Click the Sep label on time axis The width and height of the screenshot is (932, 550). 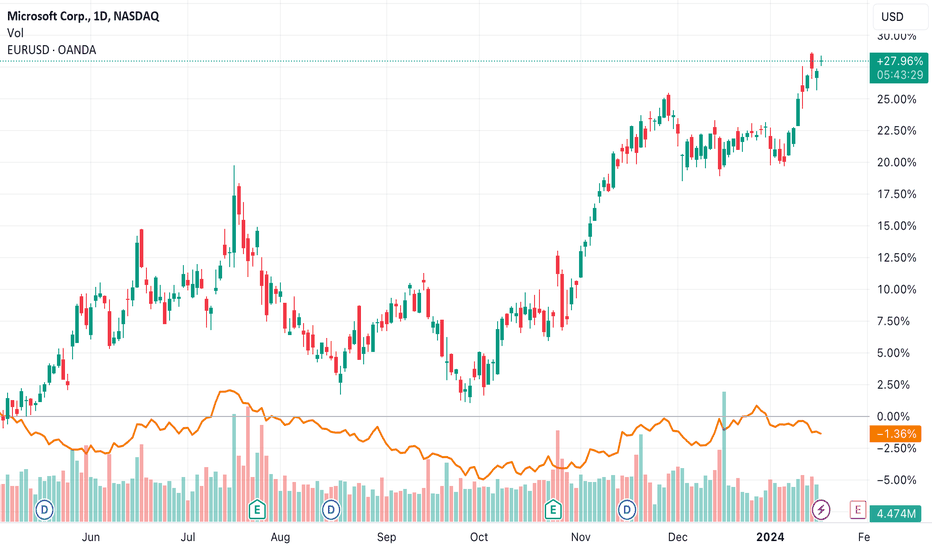pyautogui.click(x=386, y=537)
